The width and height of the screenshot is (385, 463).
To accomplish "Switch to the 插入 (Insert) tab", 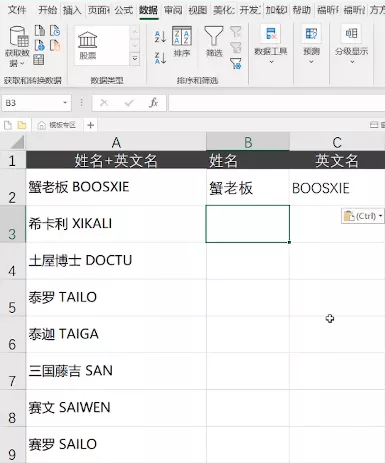I will tap(72, 10).
